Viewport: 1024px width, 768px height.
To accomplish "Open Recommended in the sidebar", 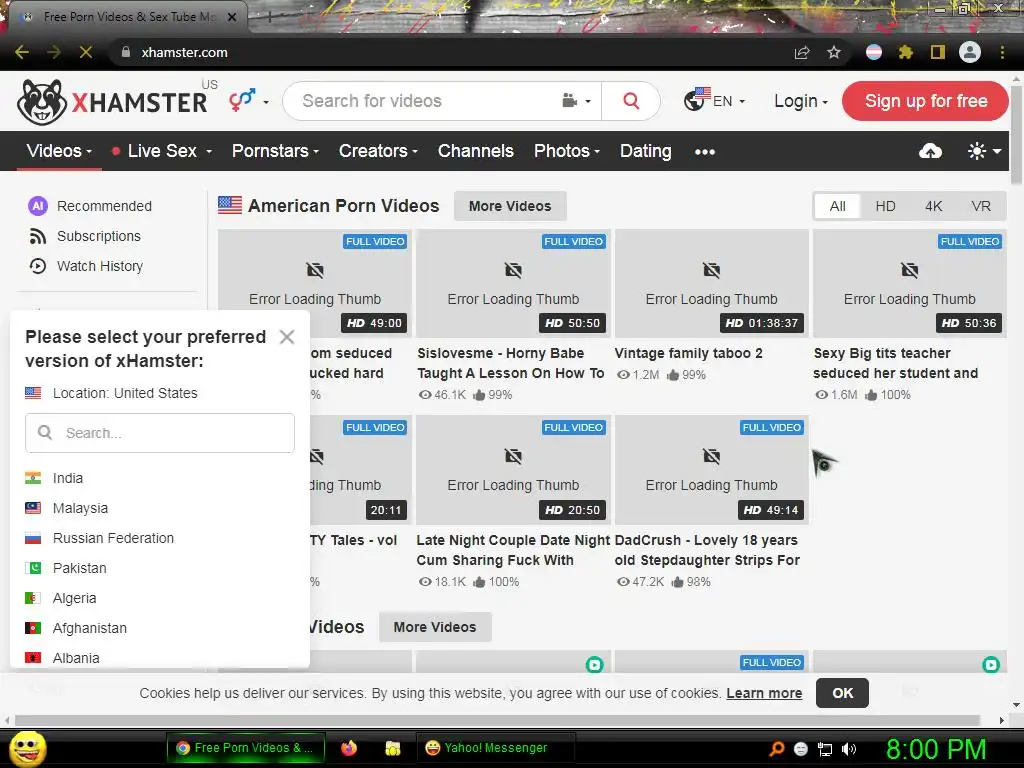I will tap(90, 206).
